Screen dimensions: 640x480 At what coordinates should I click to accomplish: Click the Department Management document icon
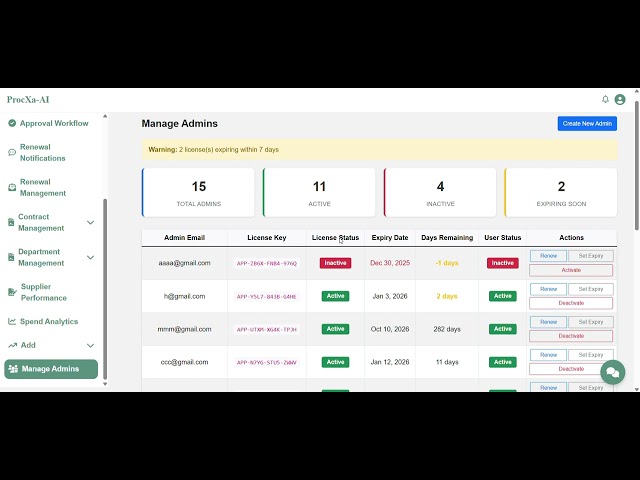coord(11,257)
